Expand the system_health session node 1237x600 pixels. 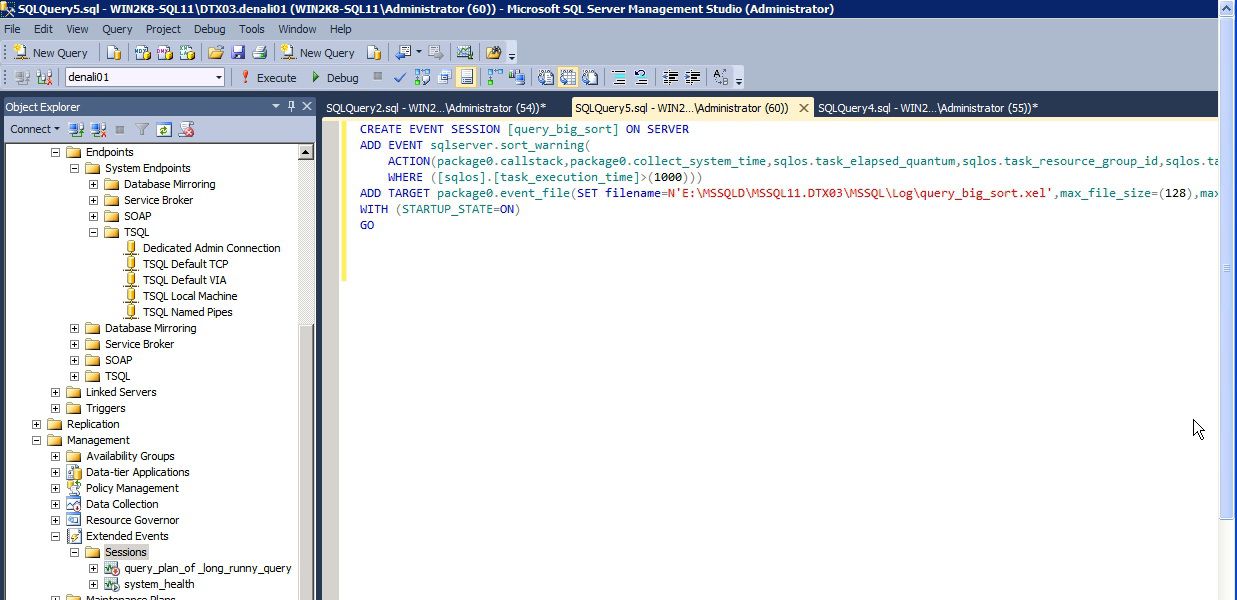pyautogui.click(x=93, y=584)
